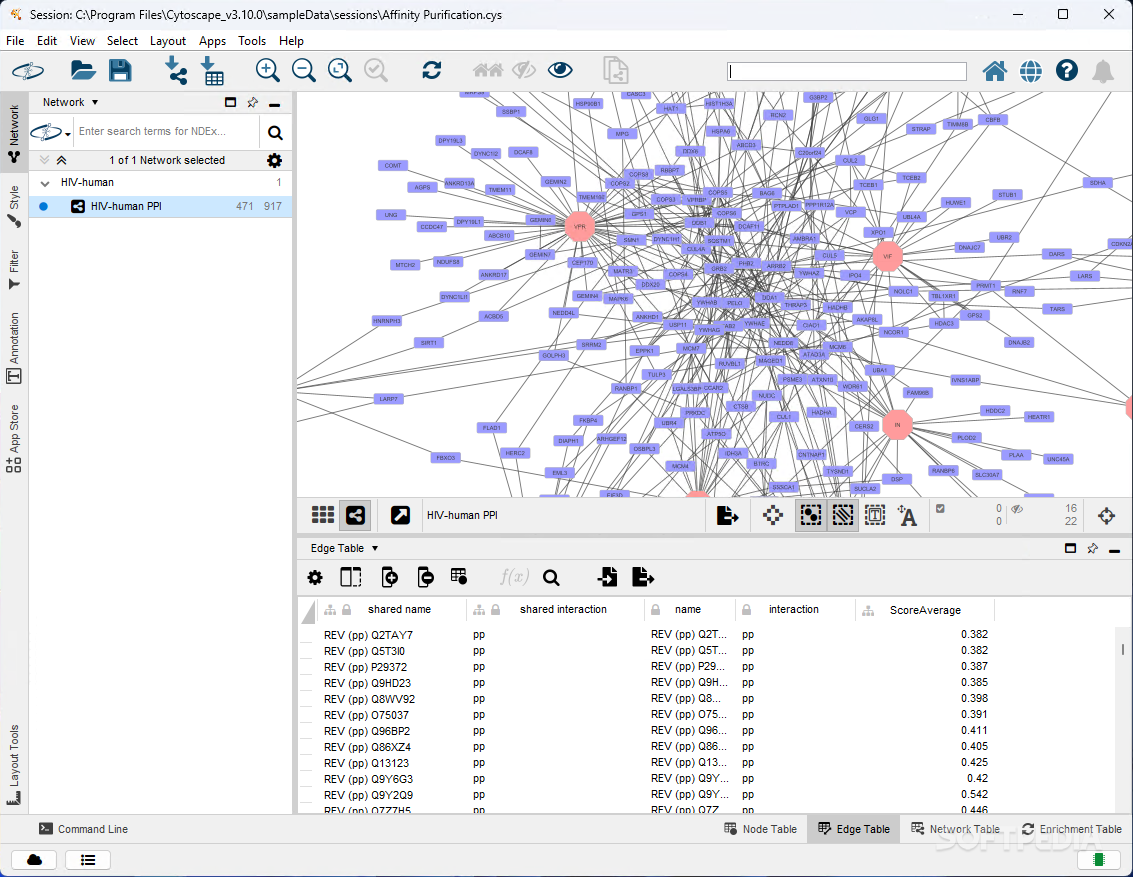Open the Layout menu
Viewport: 1133px width, 877px height.
tap(168, 41)
